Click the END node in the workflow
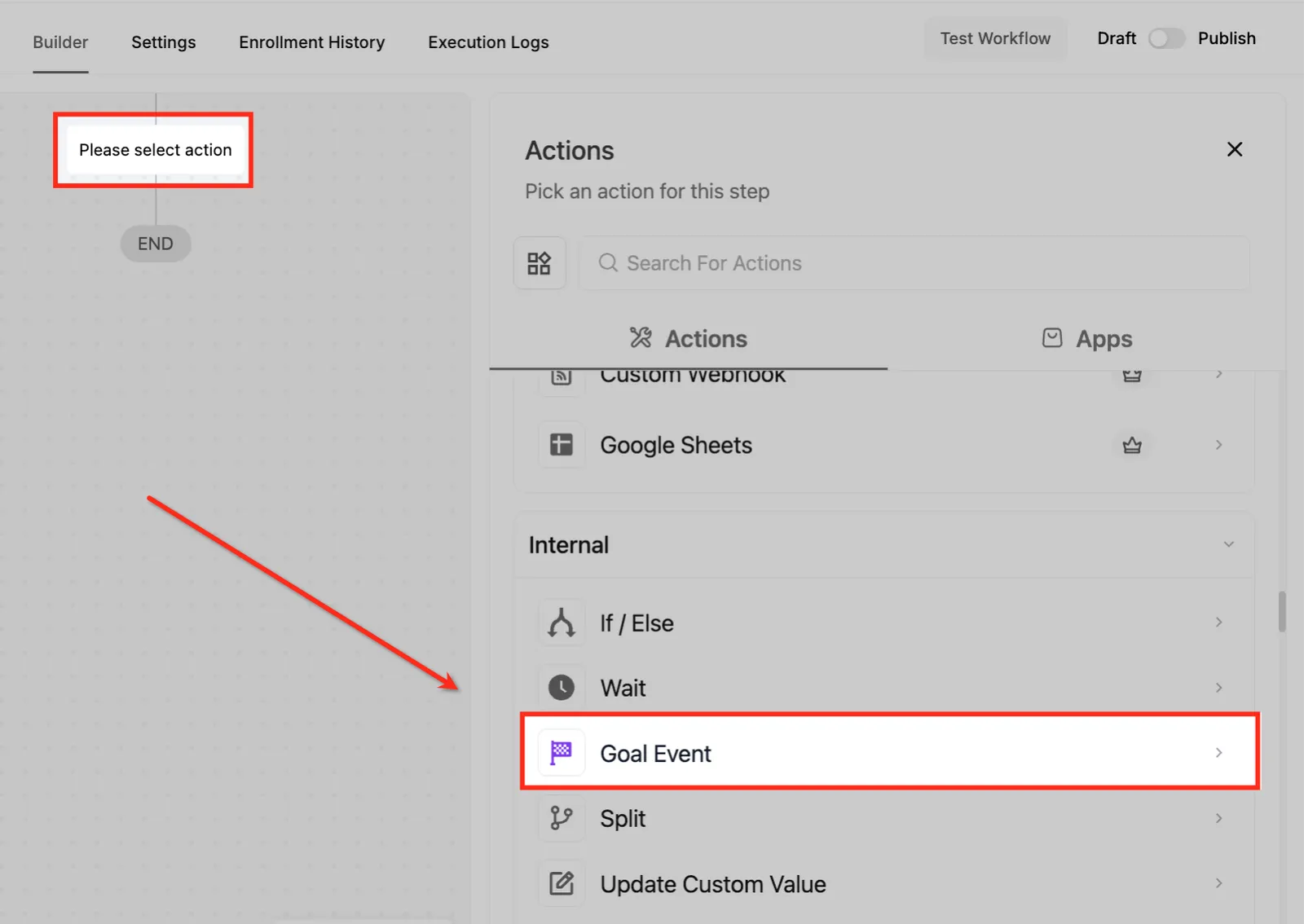1304x924 pixels. pyautogui.click(x=156, y=244)
